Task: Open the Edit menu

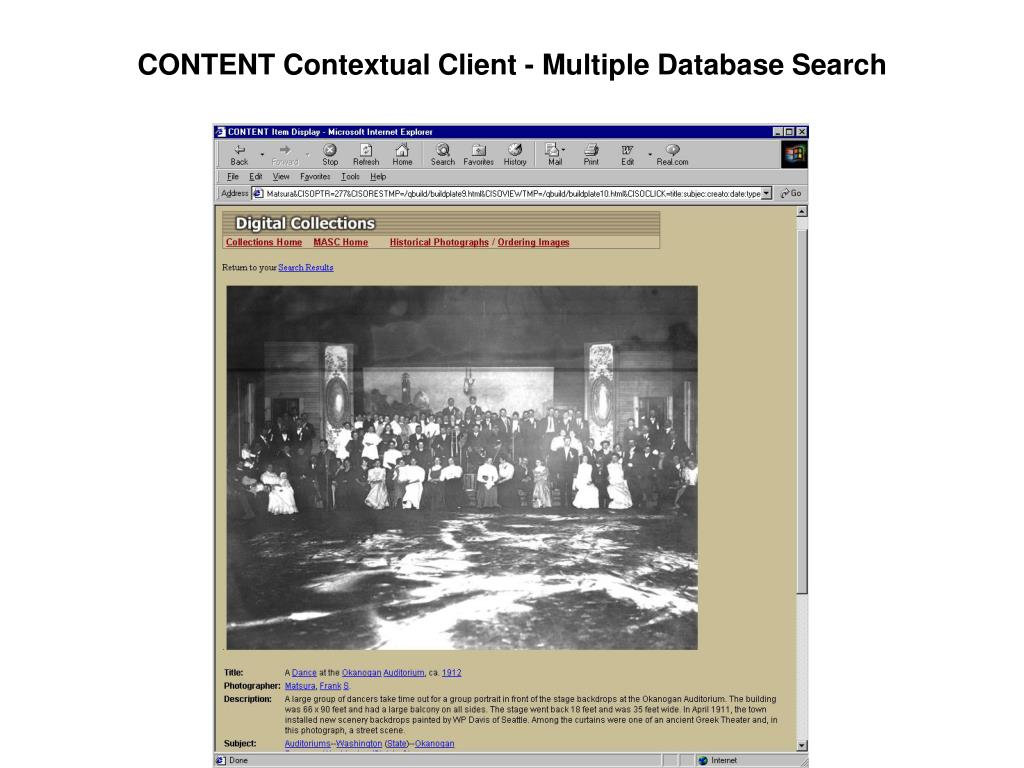Action: click(255, 176)
